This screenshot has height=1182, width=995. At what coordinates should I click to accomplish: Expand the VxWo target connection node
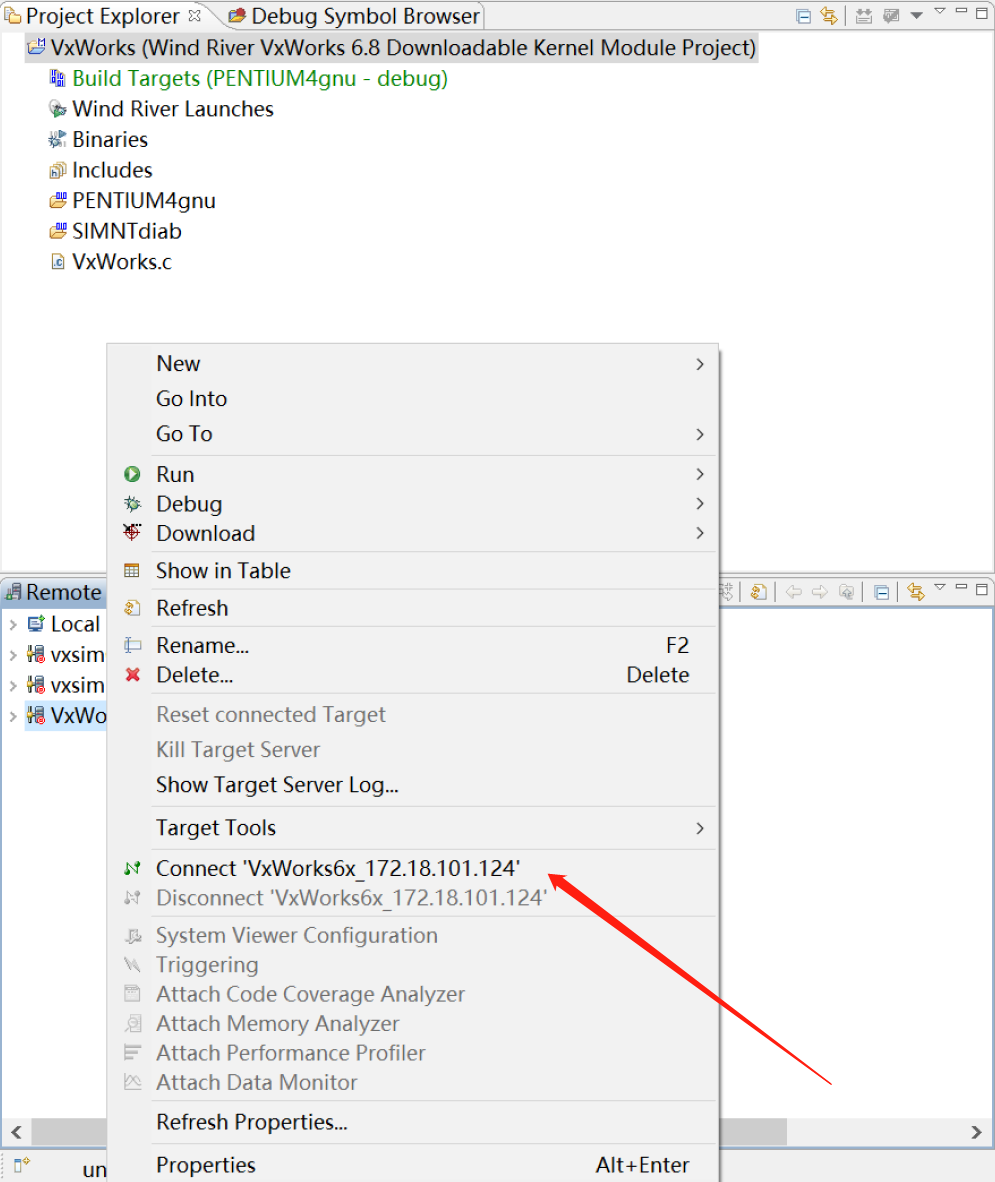[13, 716]
